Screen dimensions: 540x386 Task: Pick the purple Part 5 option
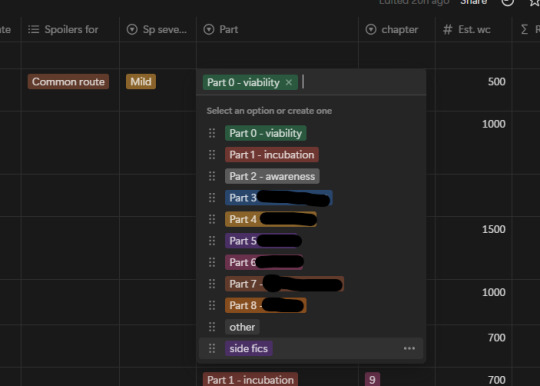pyautogui.click(x=263, y=241)
